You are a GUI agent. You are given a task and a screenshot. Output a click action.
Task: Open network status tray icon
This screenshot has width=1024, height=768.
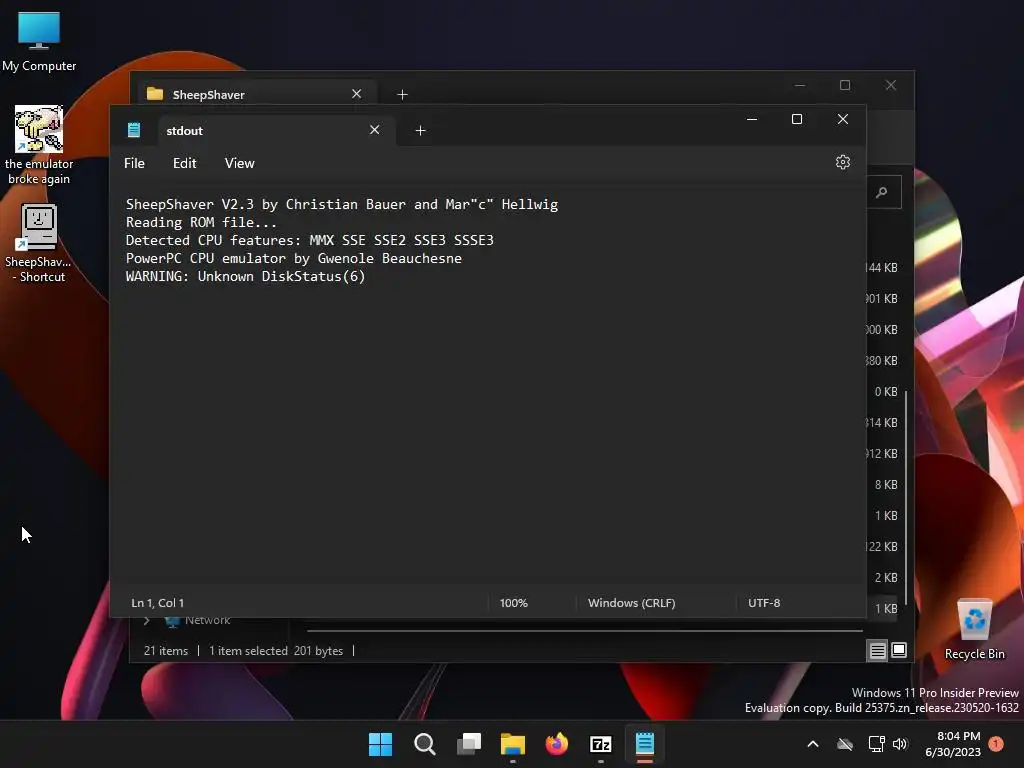pyautogui.click(x=876, y=744)
